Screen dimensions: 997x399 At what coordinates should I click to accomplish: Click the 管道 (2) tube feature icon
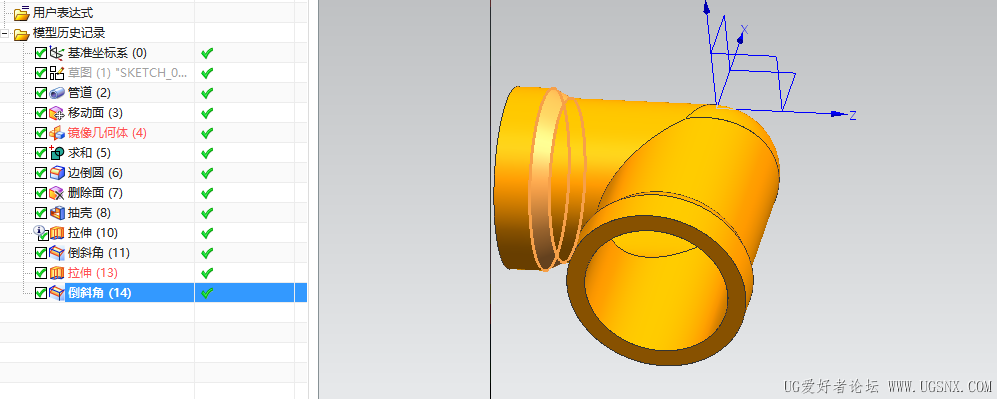[x=57, y=93]
